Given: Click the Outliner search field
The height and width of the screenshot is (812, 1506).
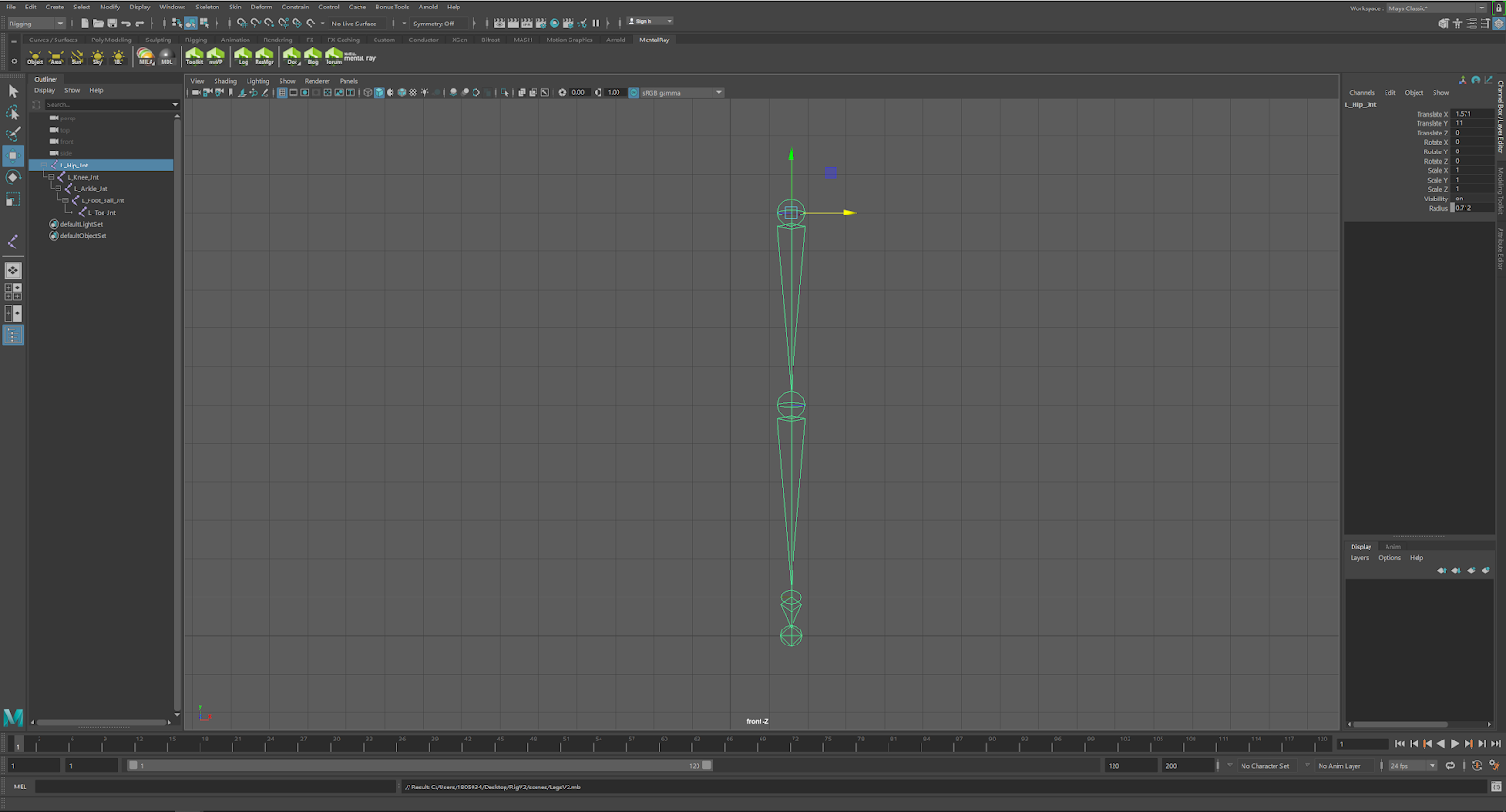Looking at the screenshot, I should tap(107, 104).
